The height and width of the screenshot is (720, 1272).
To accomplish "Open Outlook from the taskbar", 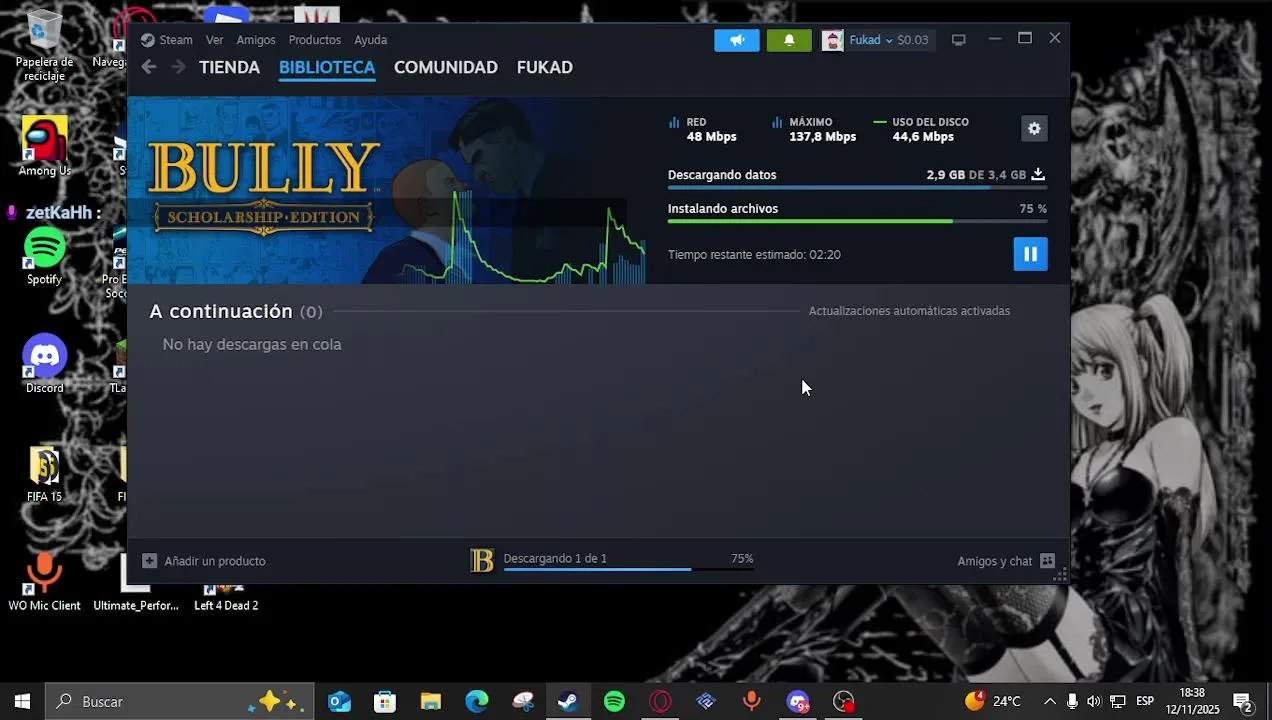I will 339,702.
